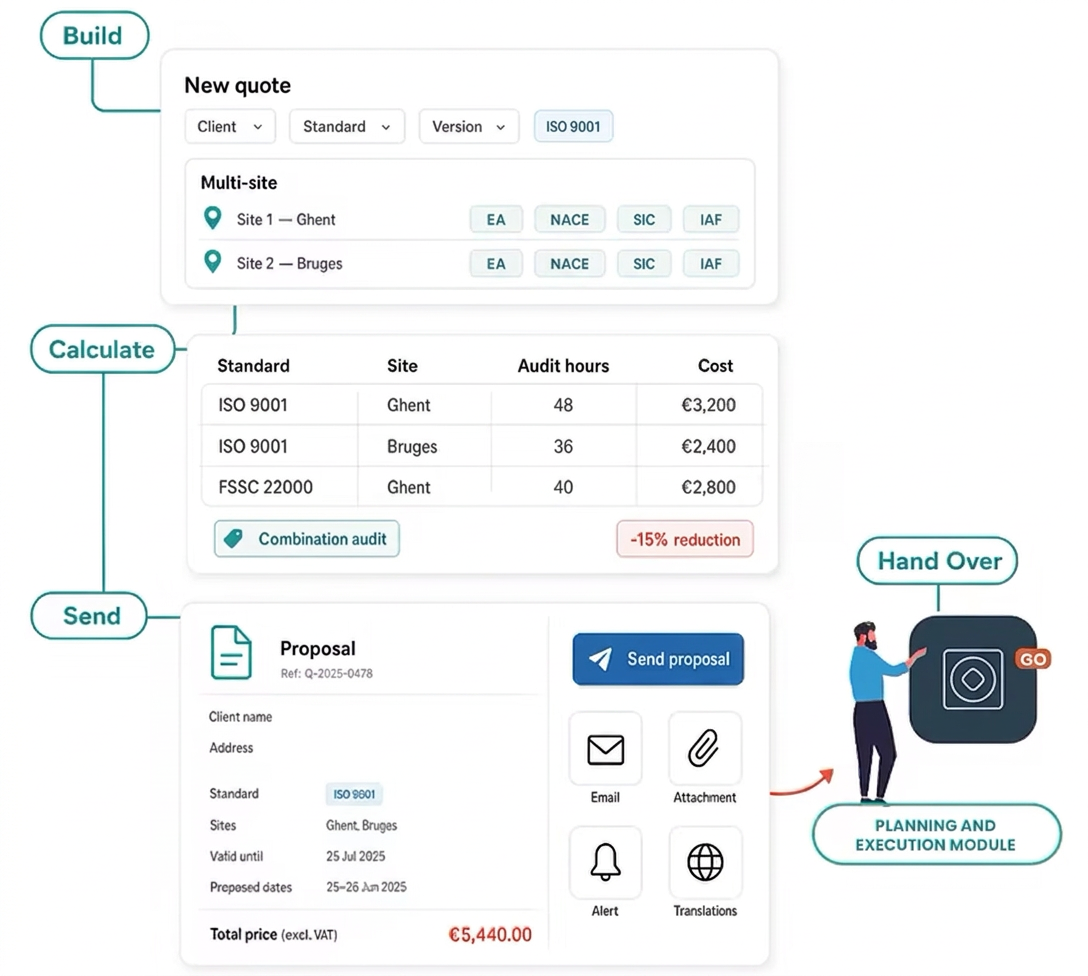Click the Multi-site section heading
This screenshot has width=1088, height=976.
click(x=239, y=183)
